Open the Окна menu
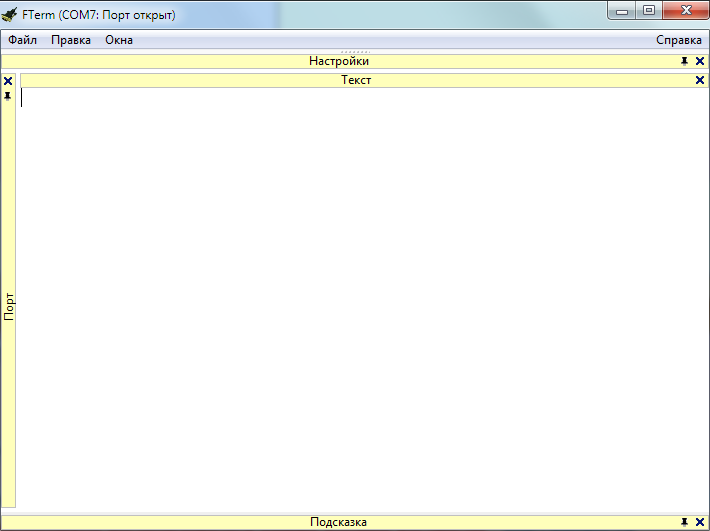The image size is (710, 531). pos(119,40)
